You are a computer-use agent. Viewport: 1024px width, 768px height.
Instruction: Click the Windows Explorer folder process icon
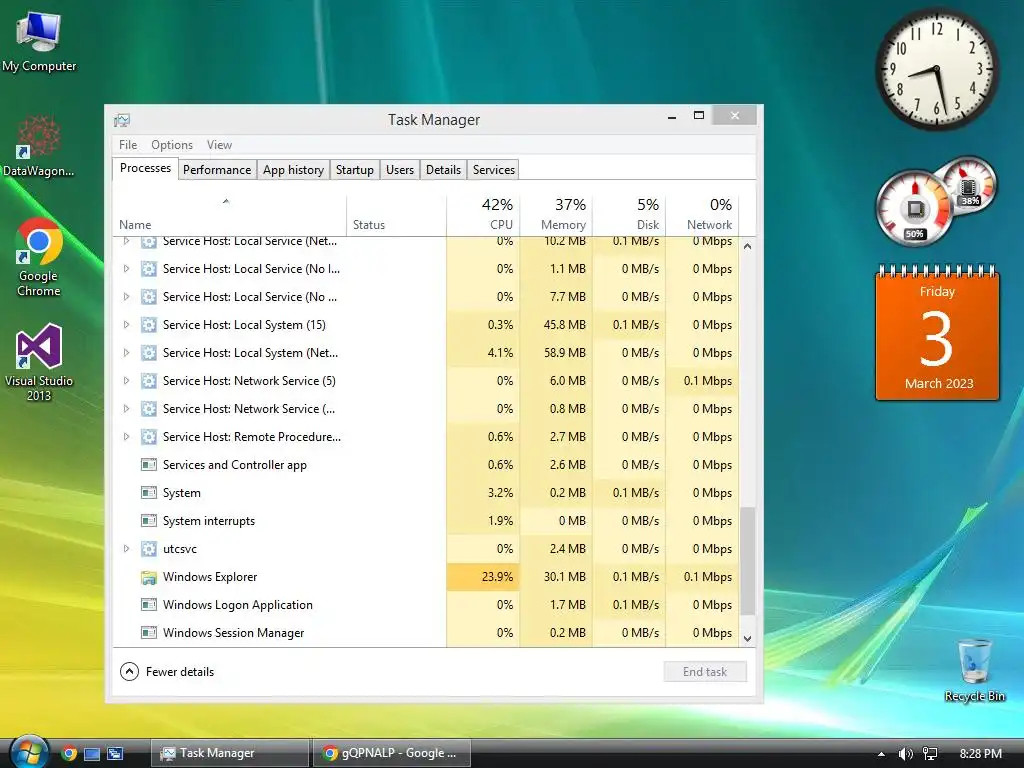tap(149, 577)
